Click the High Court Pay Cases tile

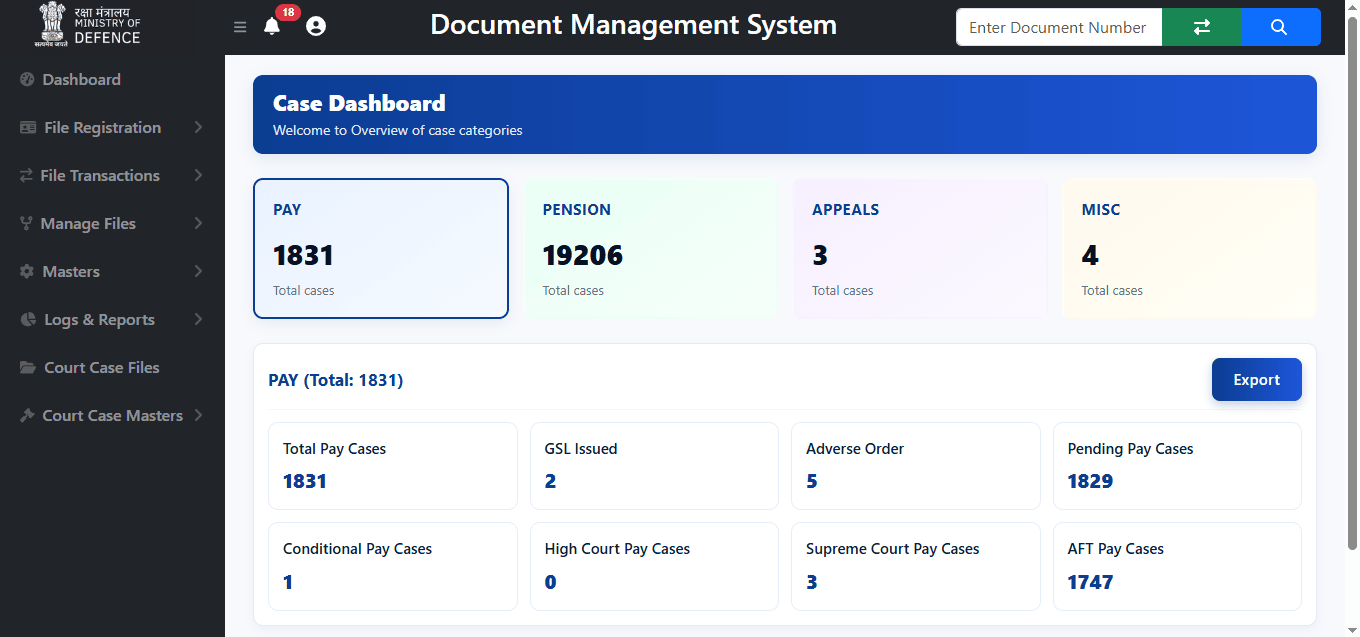point(654,566)
